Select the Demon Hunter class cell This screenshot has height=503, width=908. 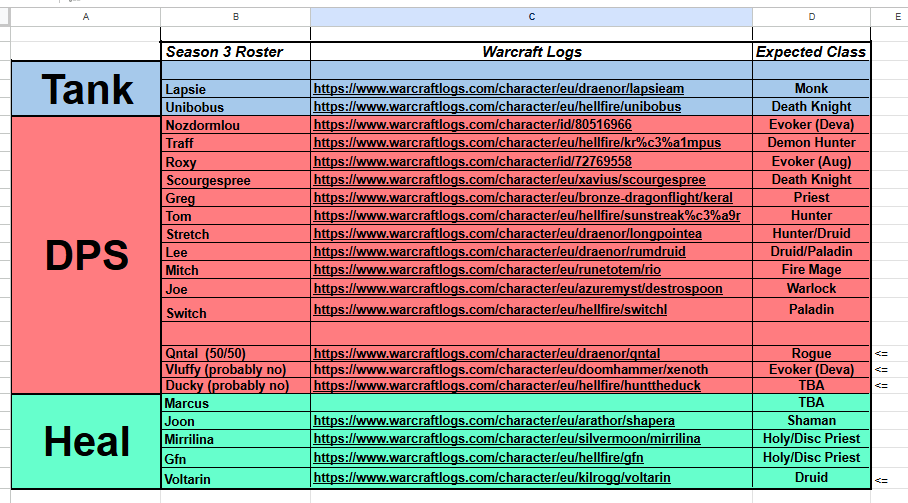811,142
